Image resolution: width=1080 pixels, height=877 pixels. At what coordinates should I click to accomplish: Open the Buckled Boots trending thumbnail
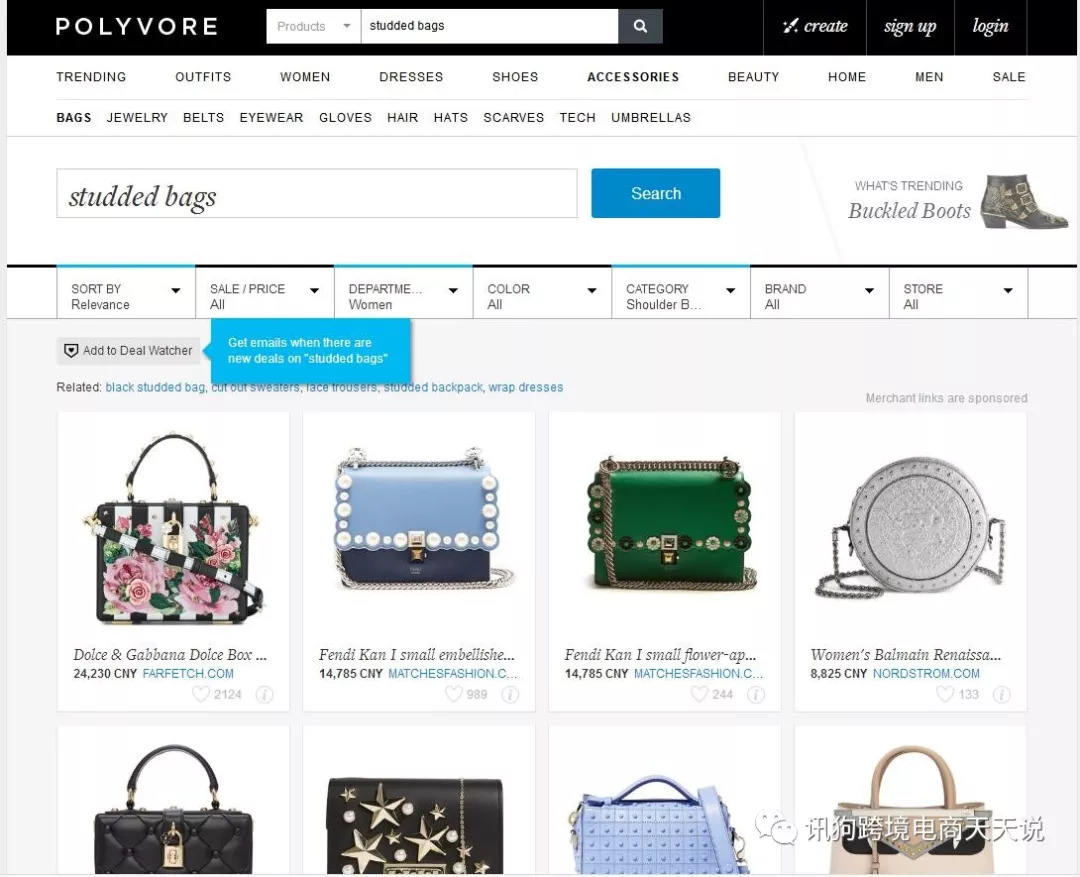(1024, 201)
